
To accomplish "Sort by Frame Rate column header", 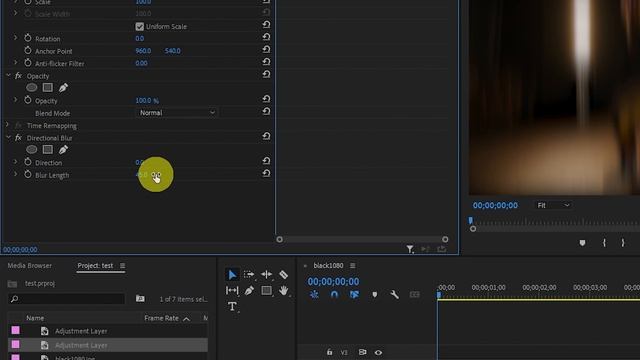I will coord(161,318).
